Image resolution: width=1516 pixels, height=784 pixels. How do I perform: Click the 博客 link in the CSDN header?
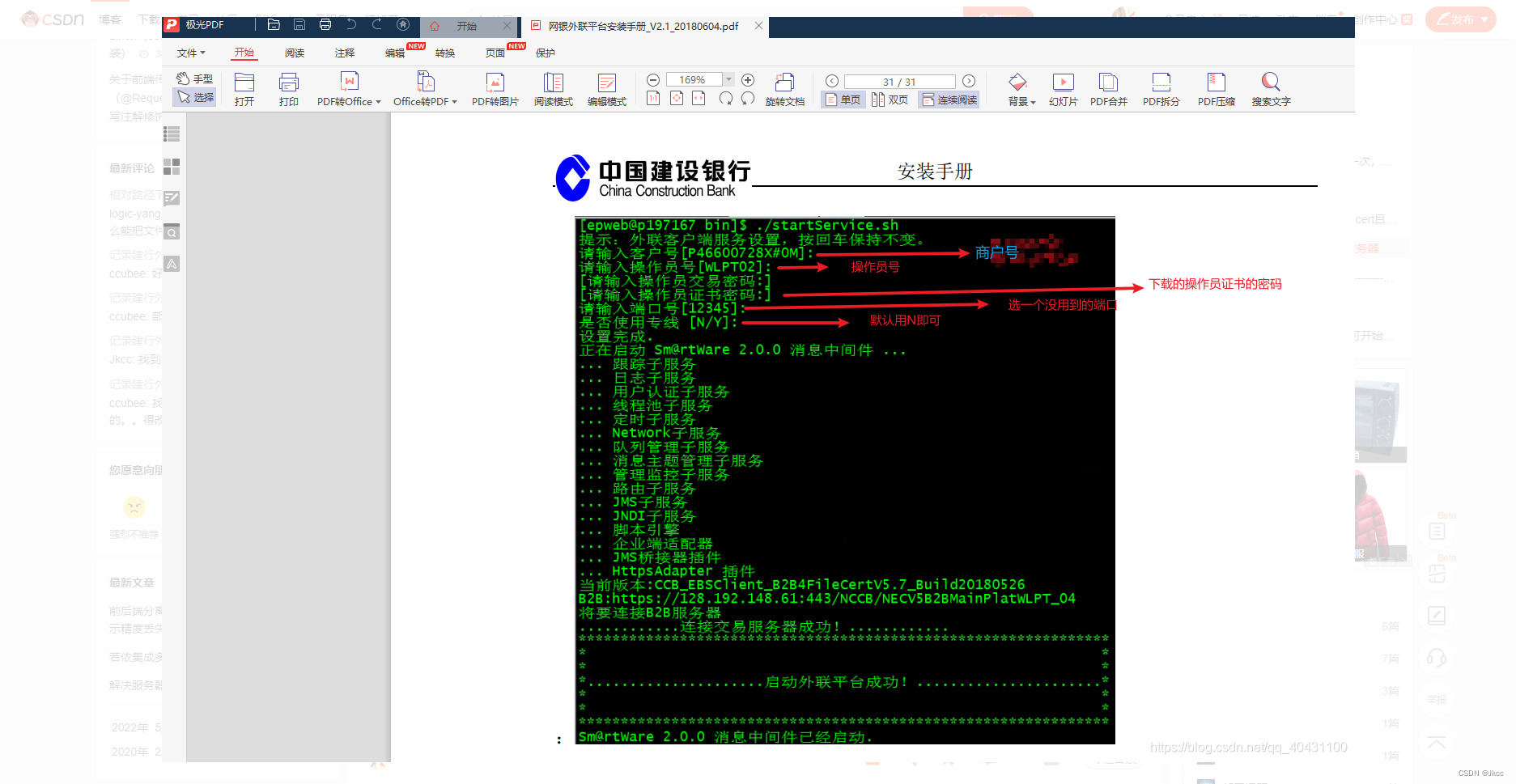110,19
